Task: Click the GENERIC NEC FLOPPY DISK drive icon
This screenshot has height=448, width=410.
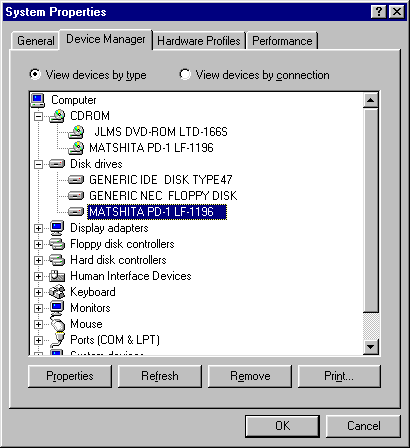Action: tap(76, 196)
